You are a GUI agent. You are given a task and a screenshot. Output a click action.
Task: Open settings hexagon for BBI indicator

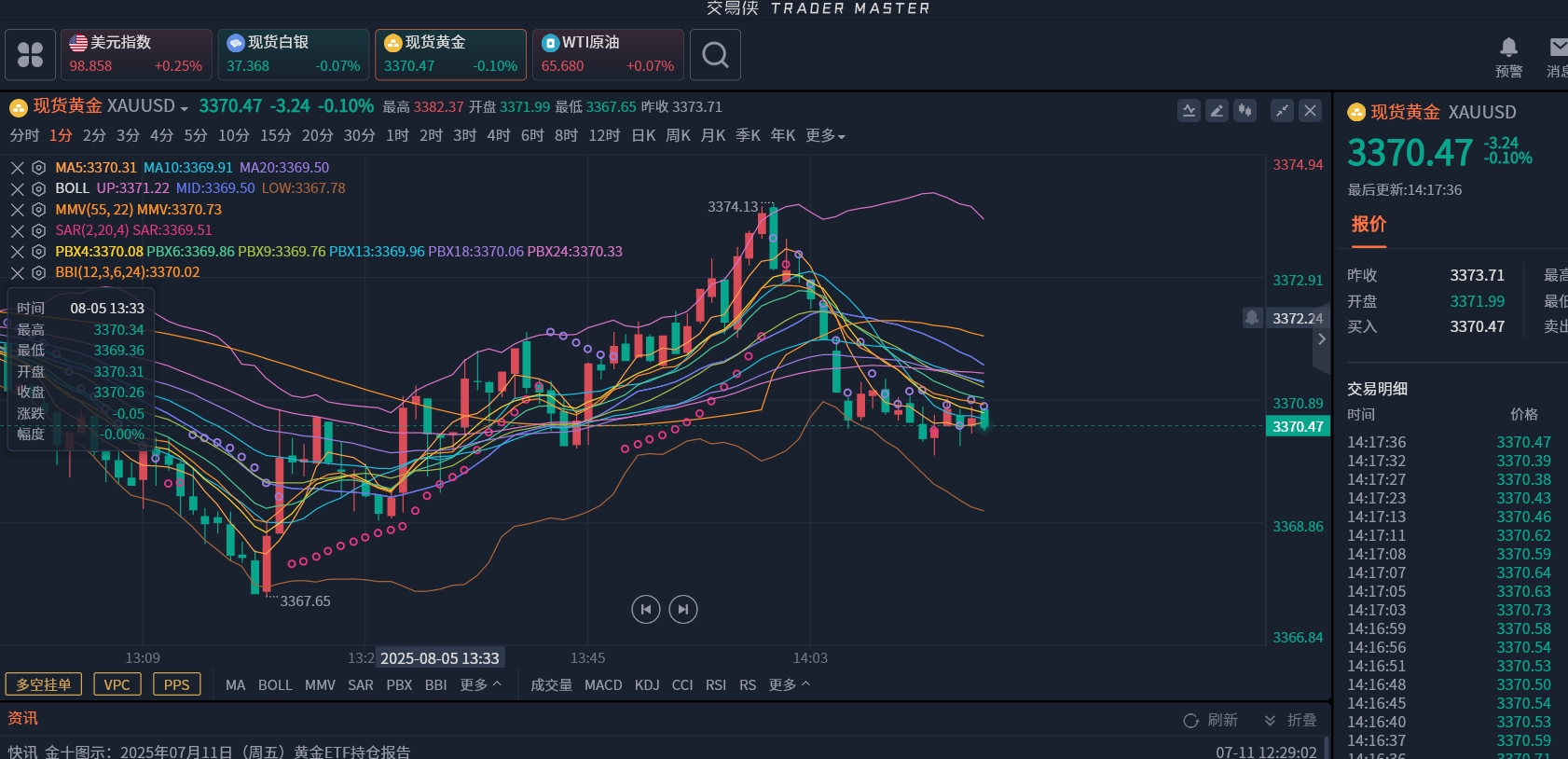[x=38, y=272]
